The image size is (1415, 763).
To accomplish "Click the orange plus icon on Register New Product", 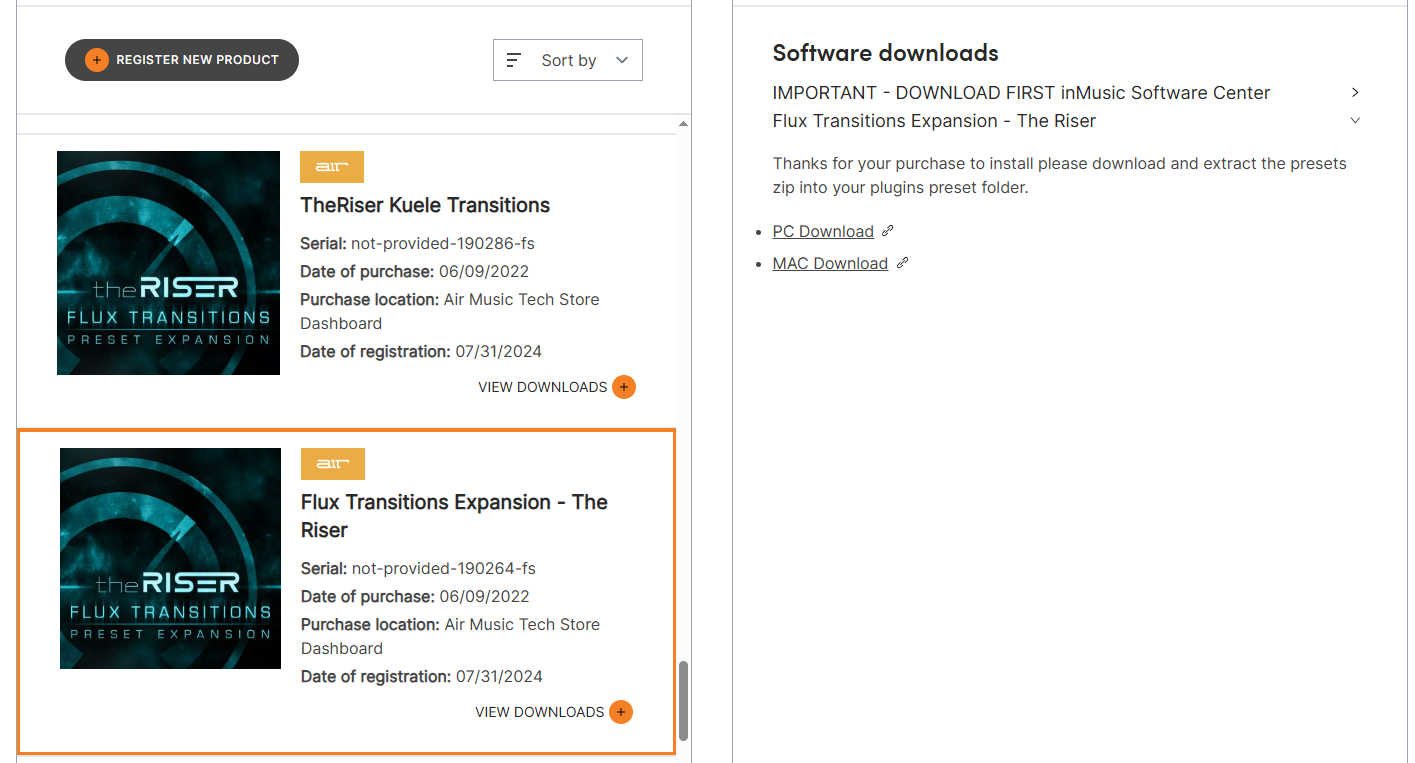I will click(97, 60).
